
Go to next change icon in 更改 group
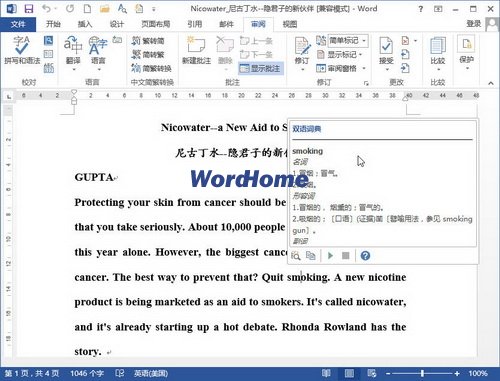click(x=405, y=68)
